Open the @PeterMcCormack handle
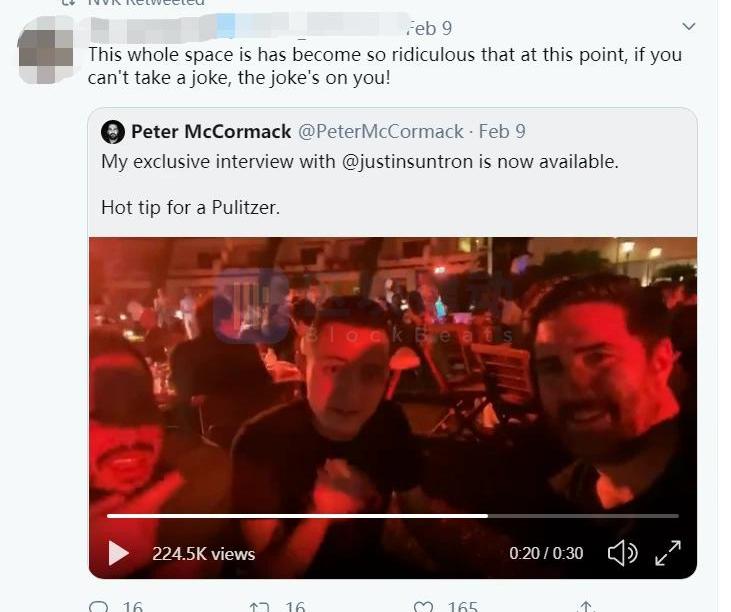This screenshot has width=731, height=612. pyautogui.click(x=381, y=132)
